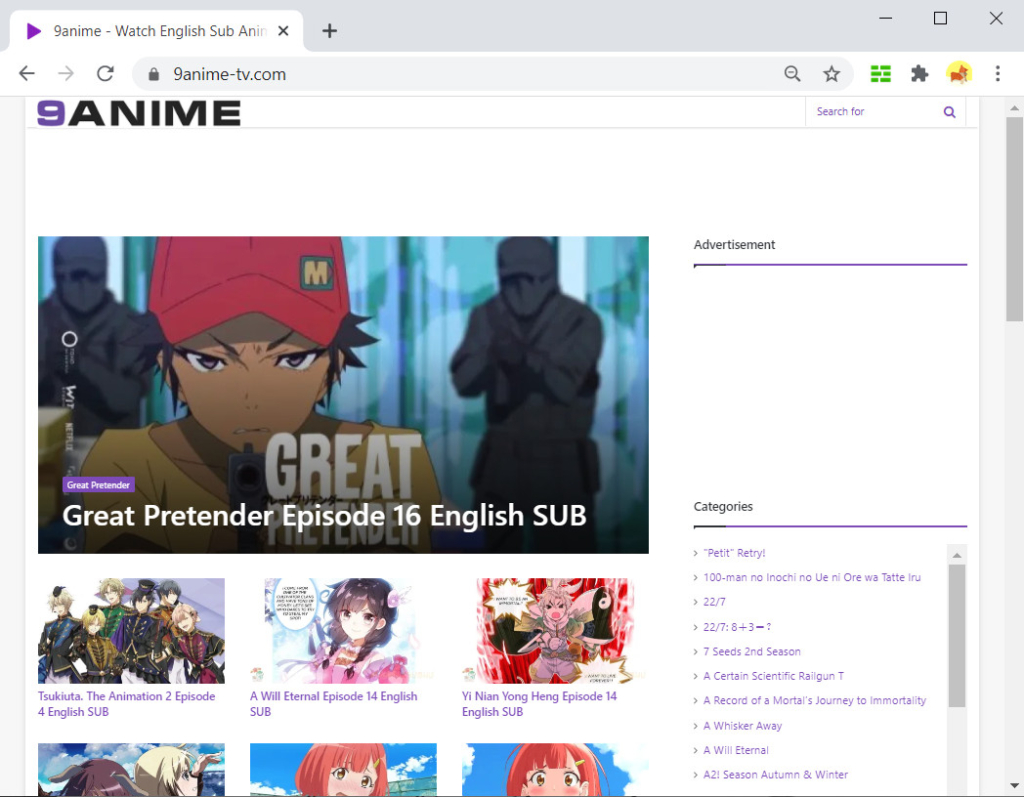This screenshot has height=797, width=1024.
Task: Click the 9ANIME site logo
Action: pyautogui.click(x=137, y=112)
